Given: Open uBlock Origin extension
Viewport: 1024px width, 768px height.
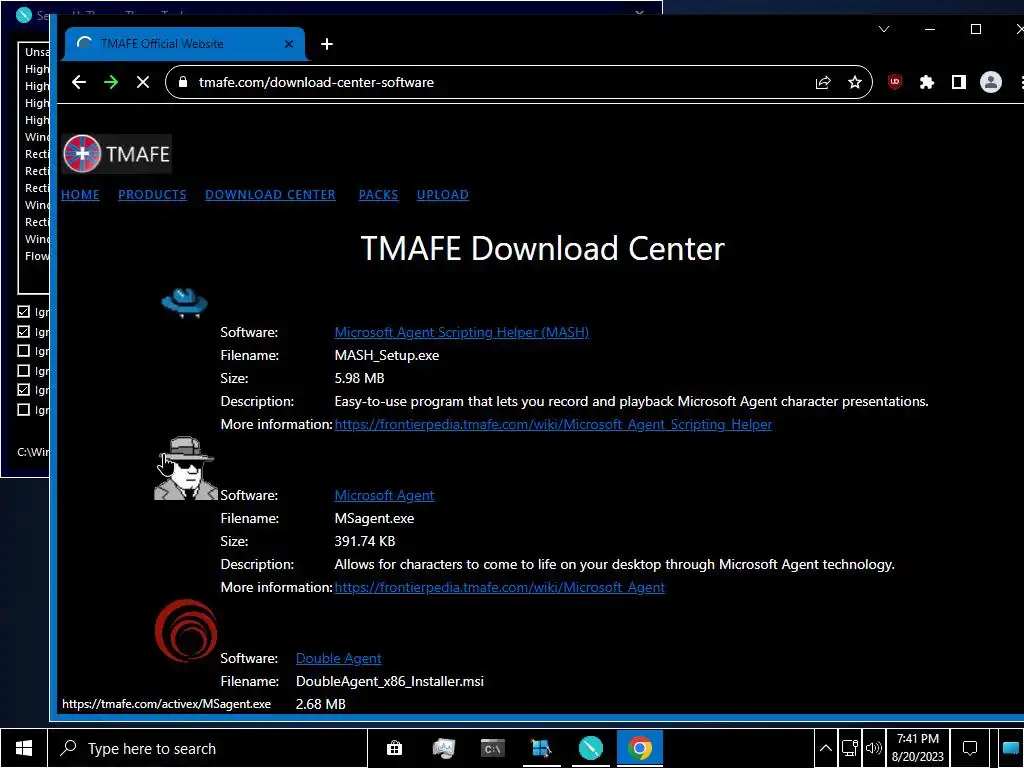Looking at the screenshot, I should coord(895,82).
